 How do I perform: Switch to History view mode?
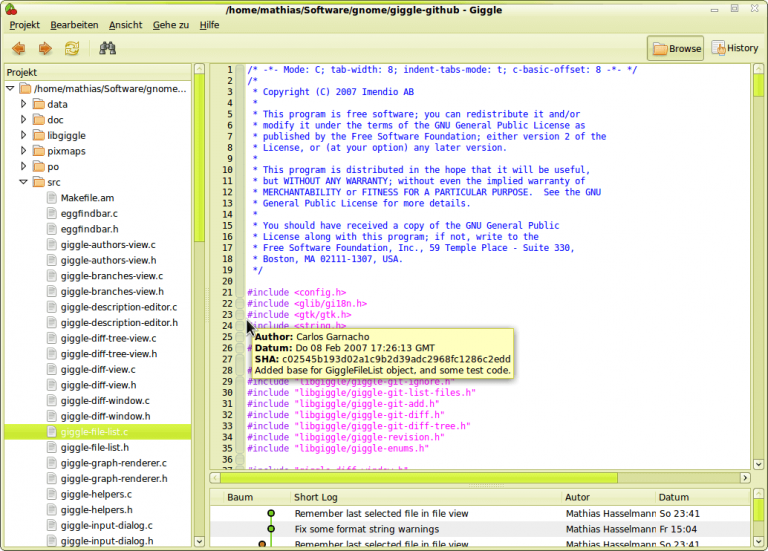(x=734, y=48)
